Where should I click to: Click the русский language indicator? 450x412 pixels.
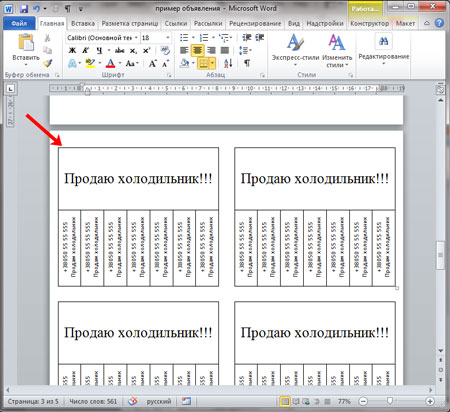click(159, 401)
